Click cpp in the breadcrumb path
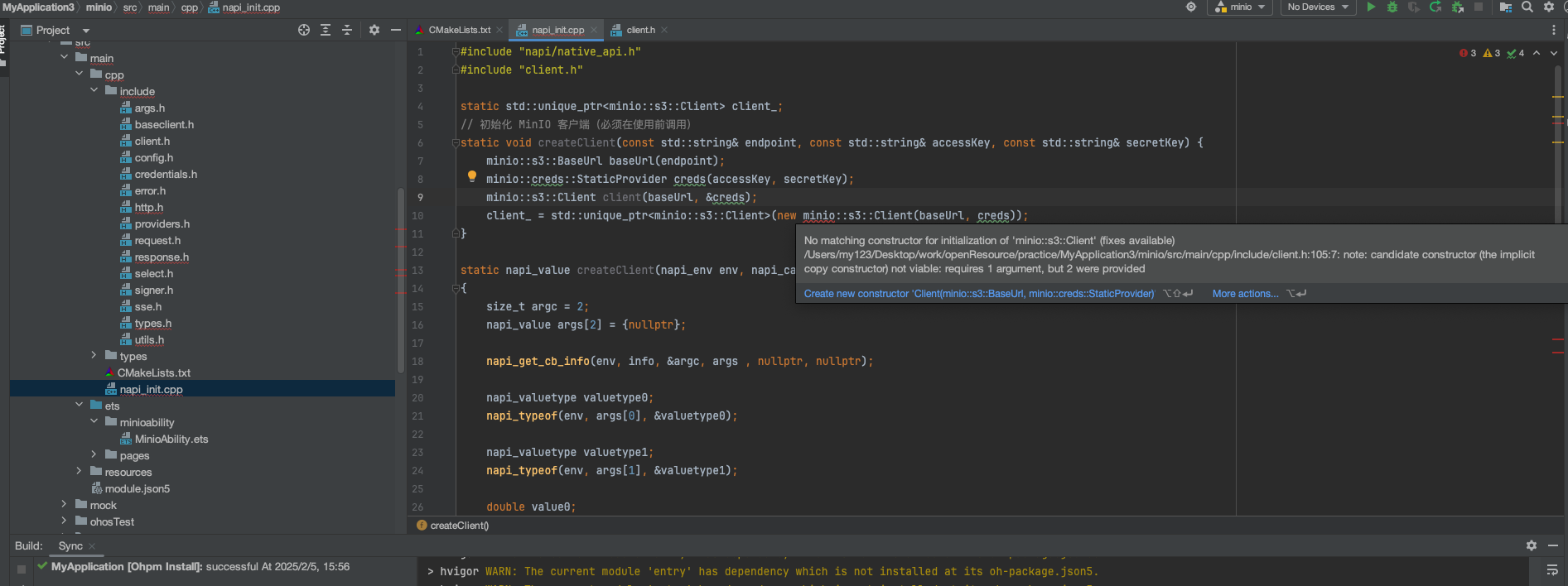1568x586 pixels. click(190, 7)
